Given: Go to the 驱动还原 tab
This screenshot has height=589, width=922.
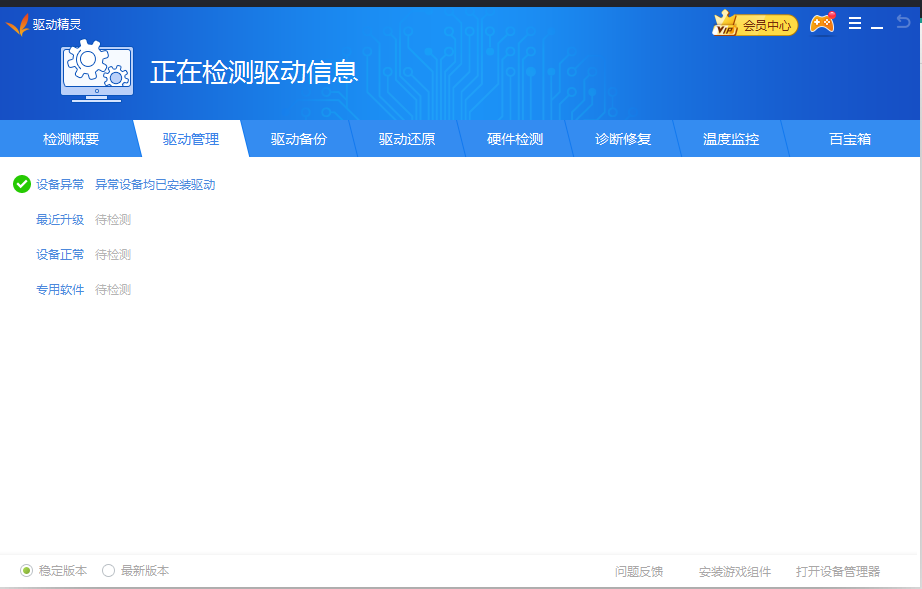Looking at the screenshot, I should point(407,139).
